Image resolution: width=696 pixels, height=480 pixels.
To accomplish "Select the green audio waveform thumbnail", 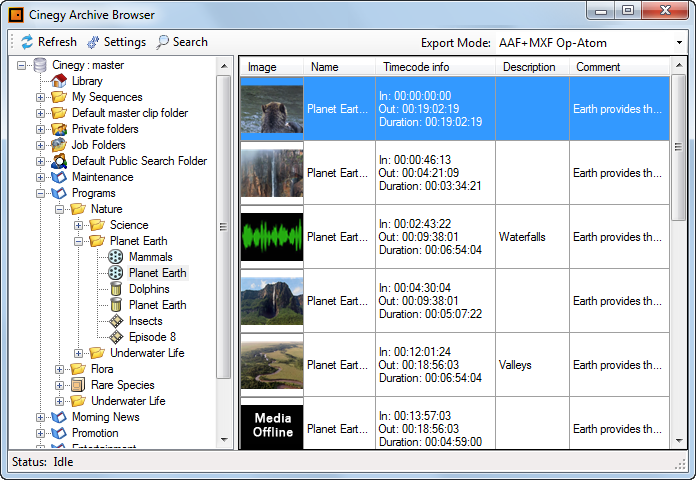I will click(272, 237).
